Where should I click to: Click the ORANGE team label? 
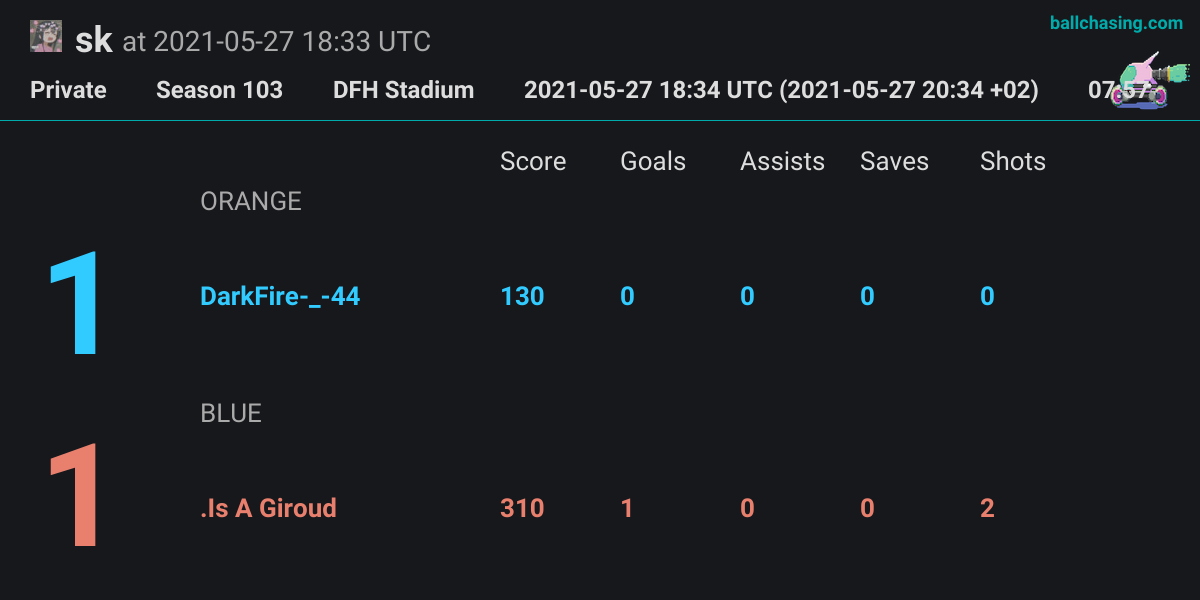(251, 201)
